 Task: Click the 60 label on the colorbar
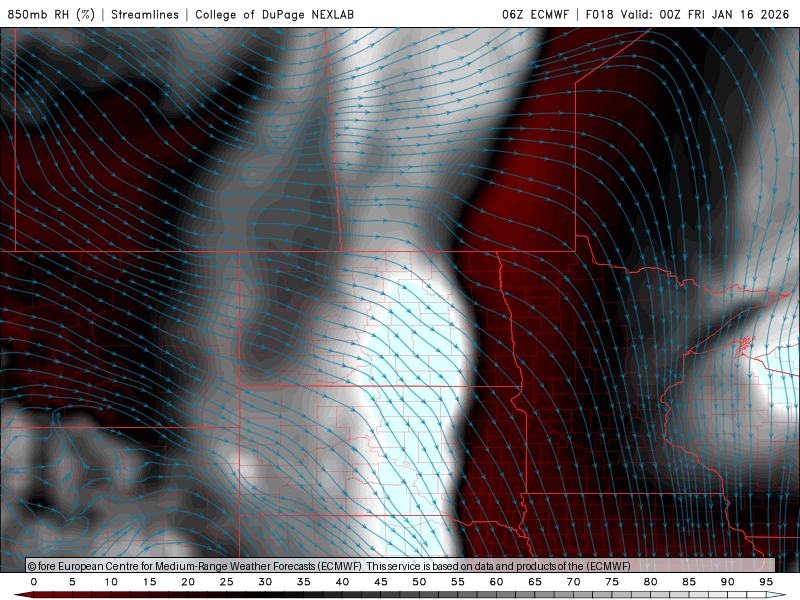click(x=496, y=582)
